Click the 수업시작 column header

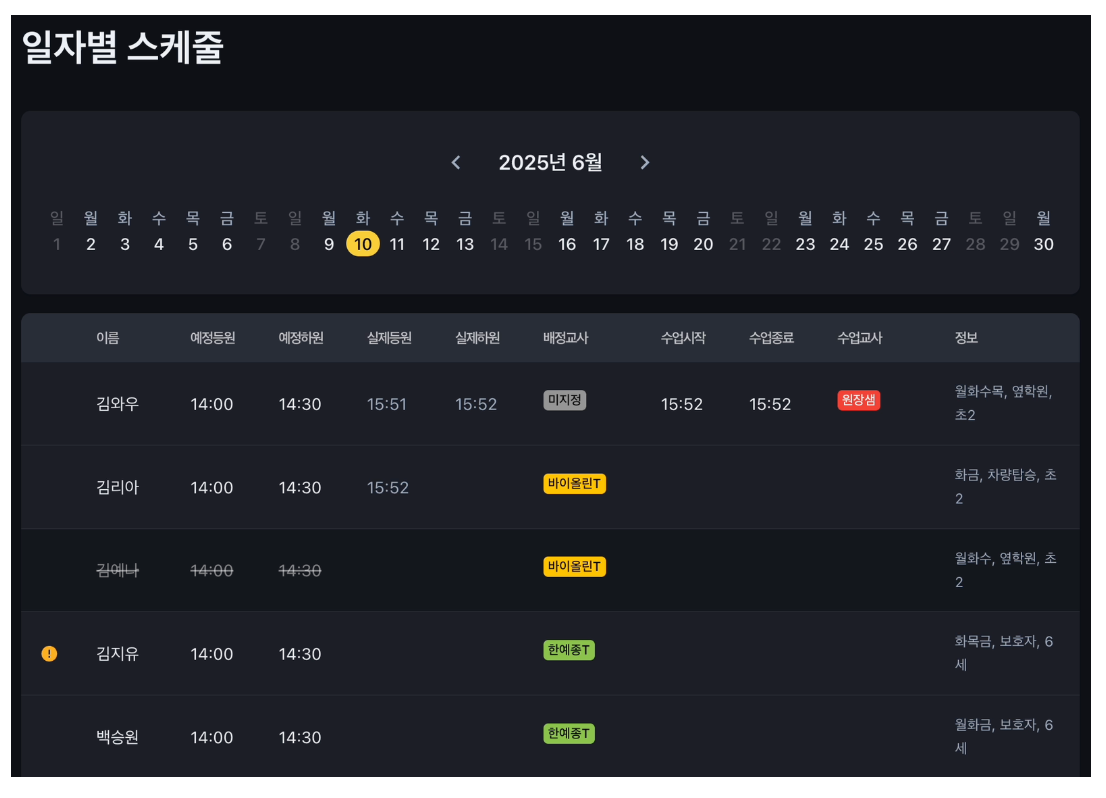(x=683, y=338)
